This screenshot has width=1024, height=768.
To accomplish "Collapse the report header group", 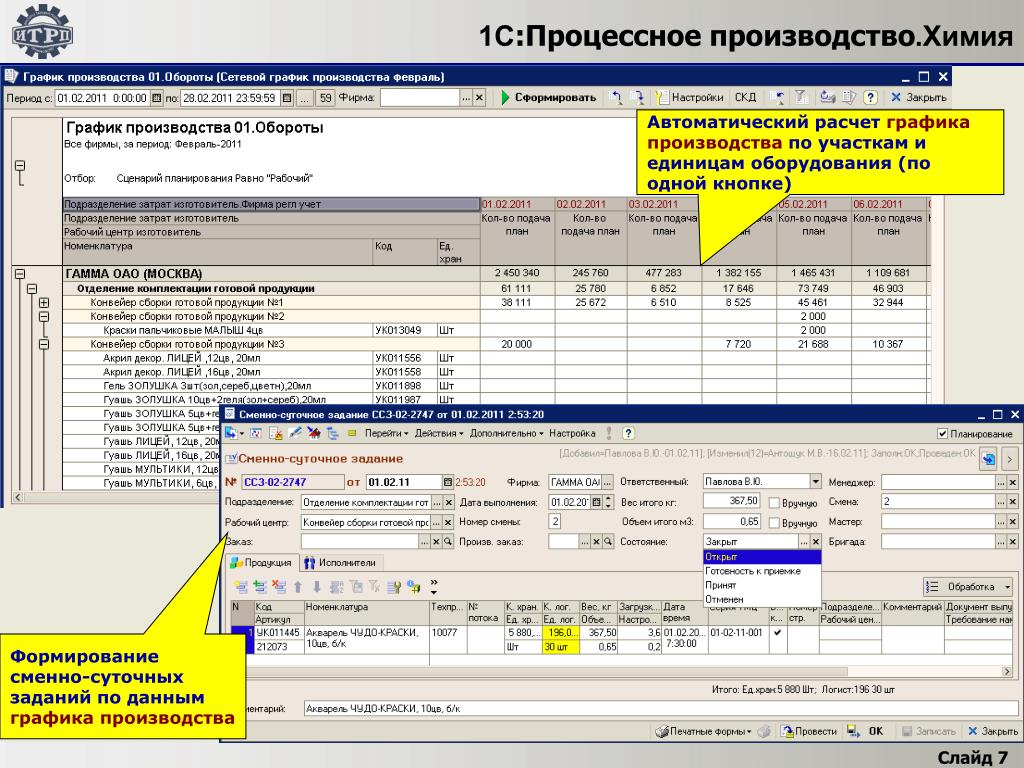I will [20, 166].
